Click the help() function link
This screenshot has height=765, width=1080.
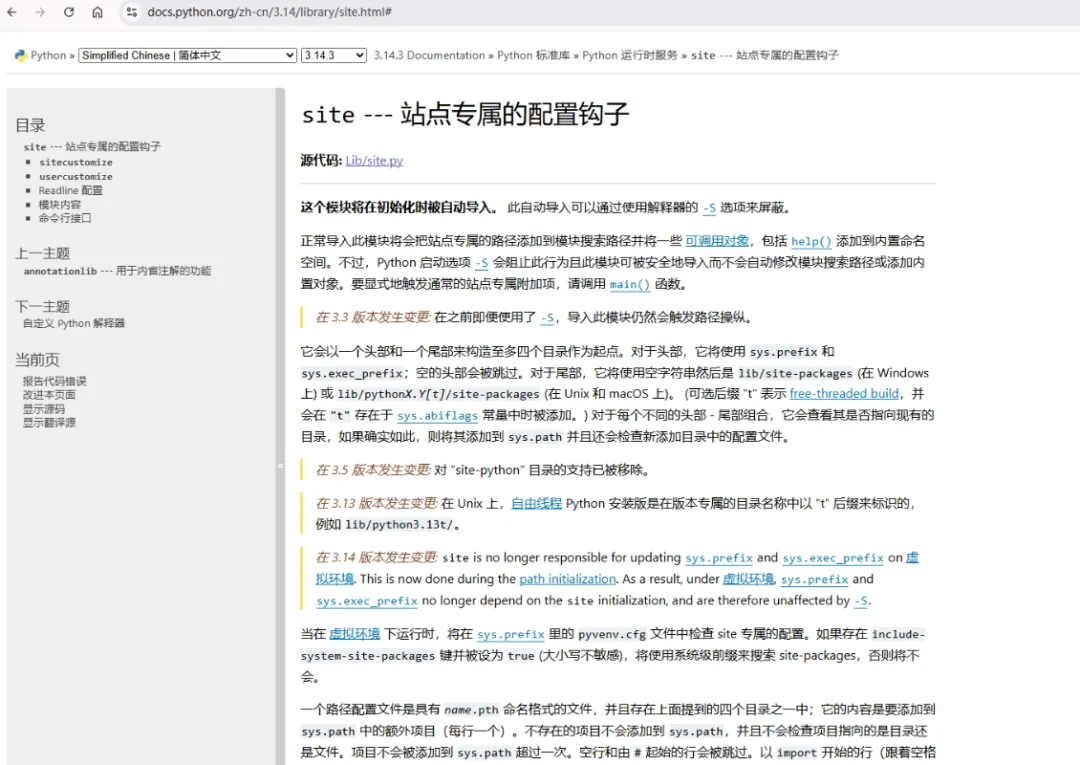(x=811, y=241)
